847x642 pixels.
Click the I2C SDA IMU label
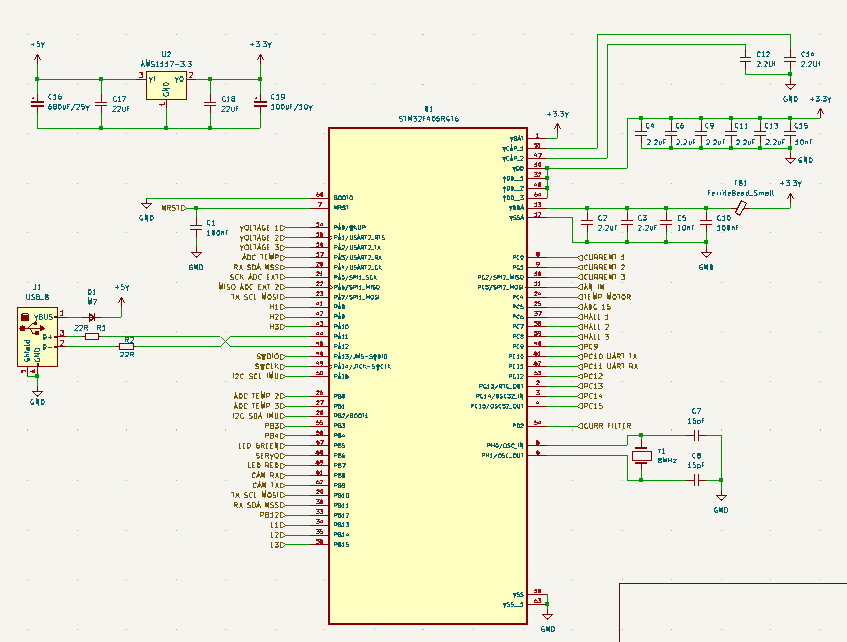point(258,416)
